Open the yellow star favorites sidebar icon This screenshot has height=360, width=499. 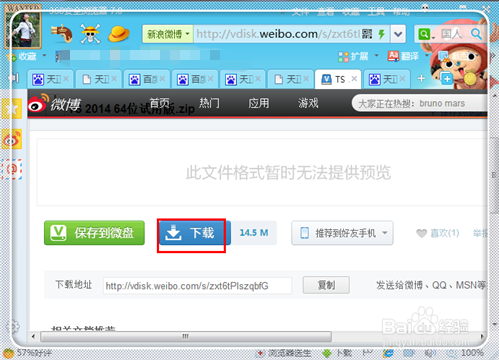click(11, 109)
